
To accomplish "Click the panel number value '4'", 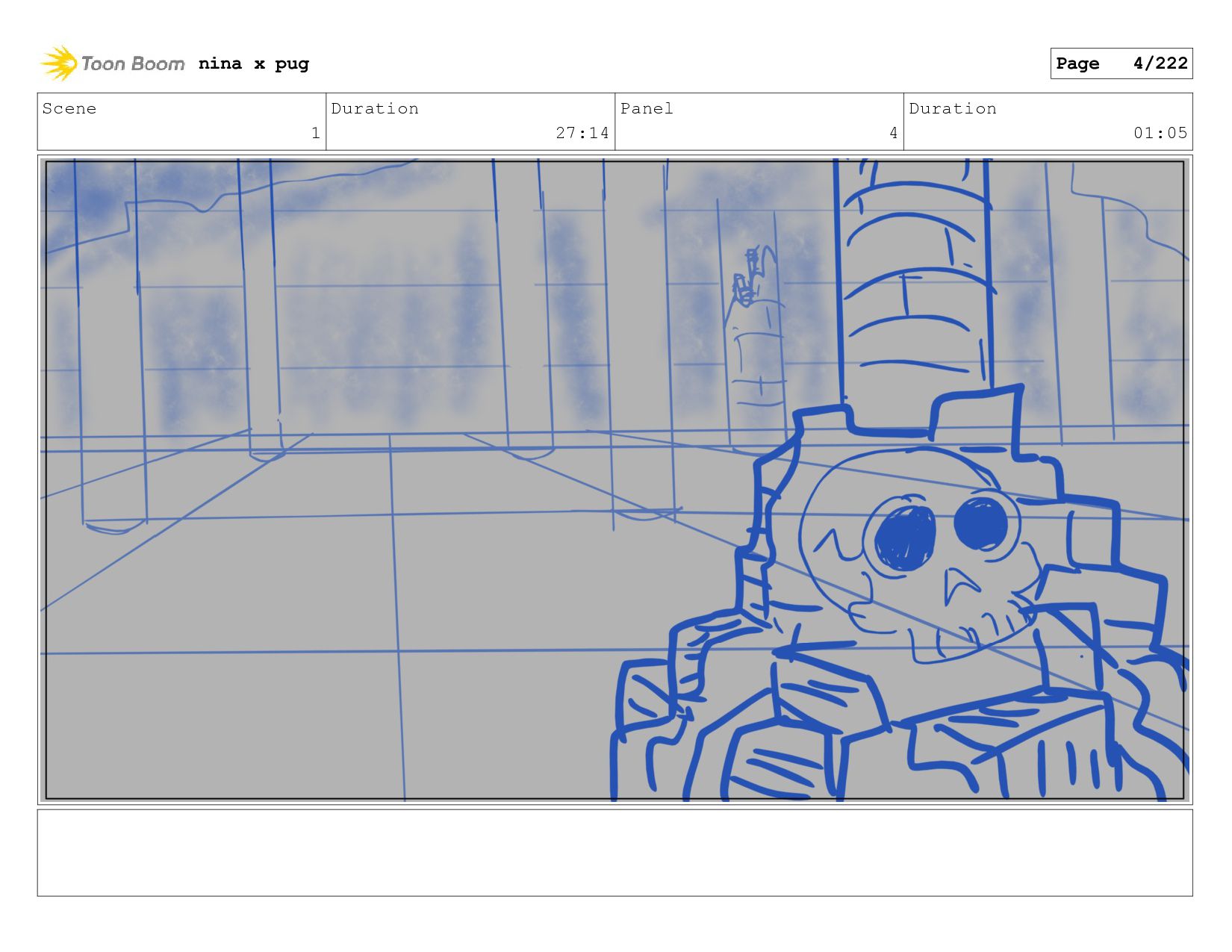I will tap(893, 133).
